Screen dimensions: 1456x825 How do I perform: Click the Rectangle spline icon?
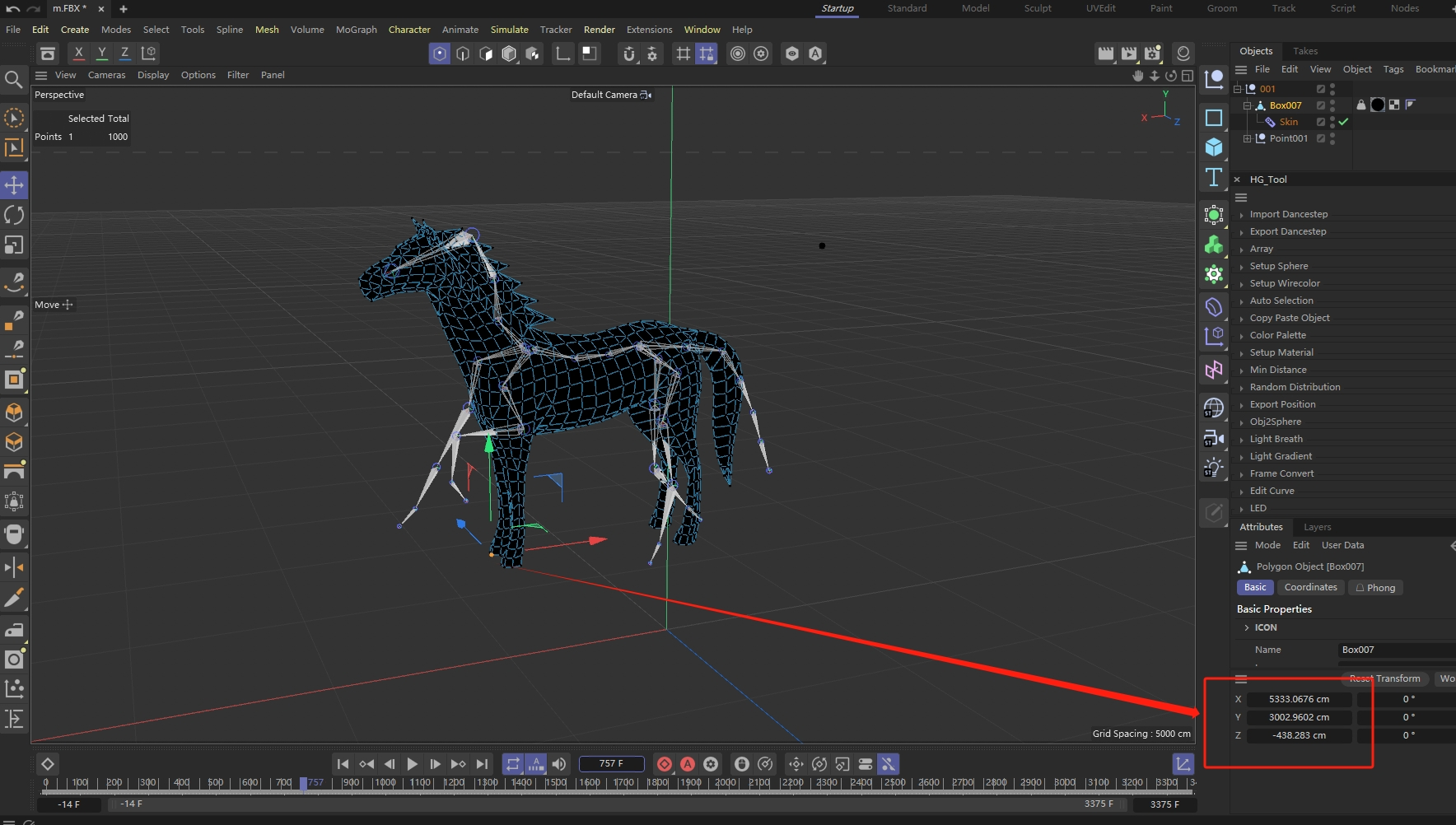coord(1214,118)
